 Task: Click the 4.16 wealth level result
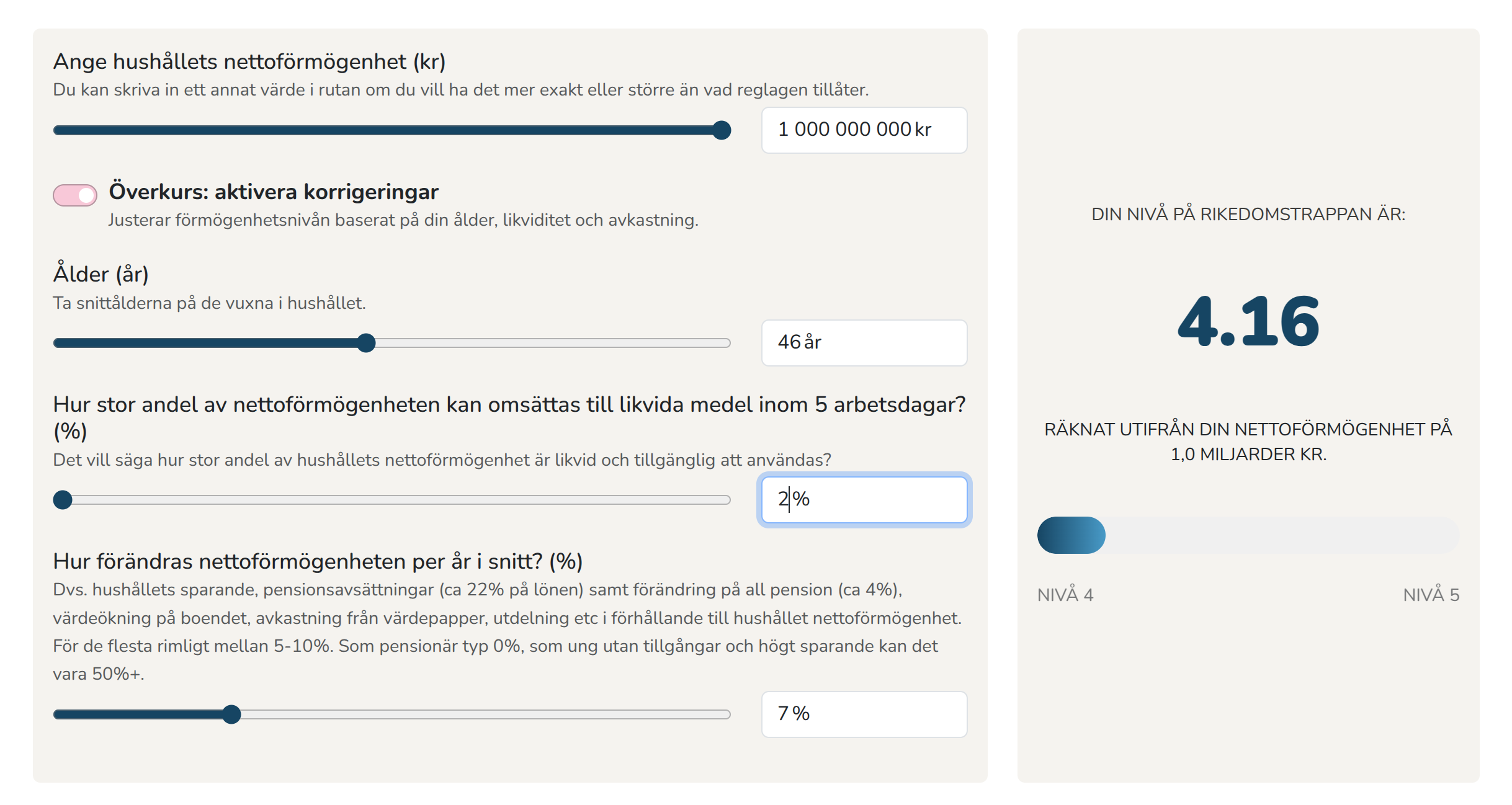[1248, 322]
